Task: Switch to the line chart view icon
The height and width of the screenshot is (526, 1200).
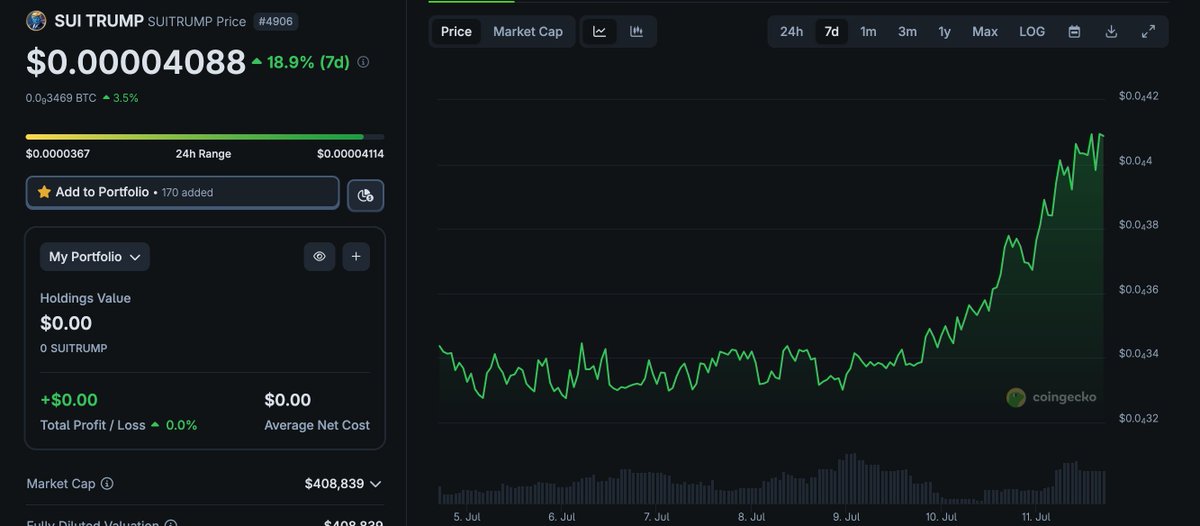Action: coord(599,31)
